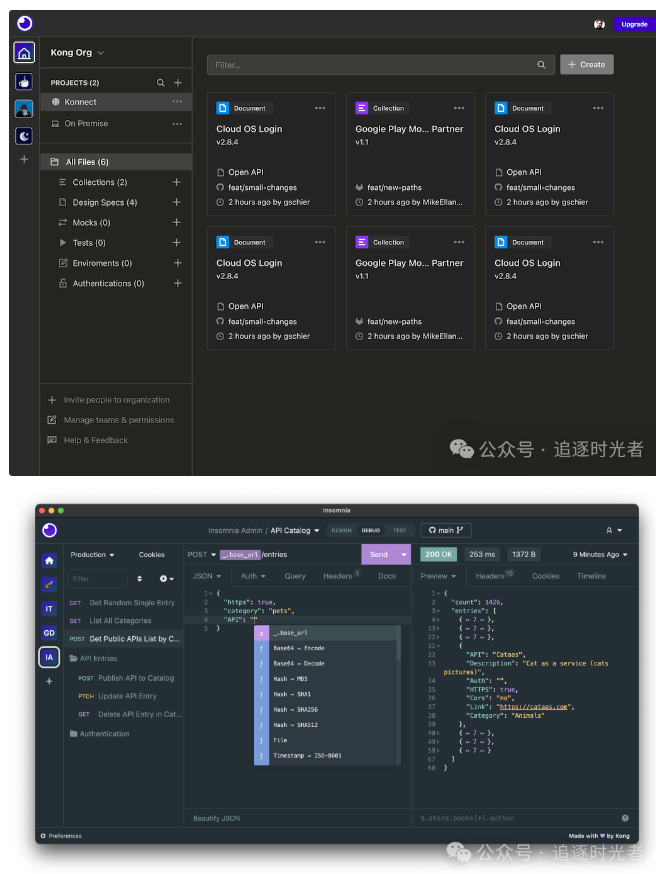
Task: Click the search projects magnifier icon
Action: pos(161,82)
